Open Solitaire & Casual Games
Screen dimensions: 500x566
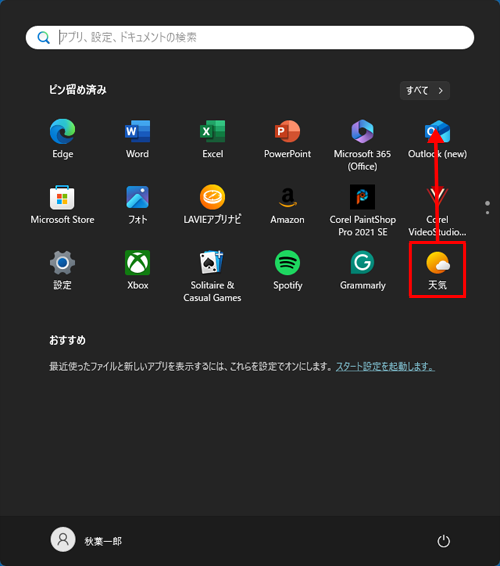[212, 277]
